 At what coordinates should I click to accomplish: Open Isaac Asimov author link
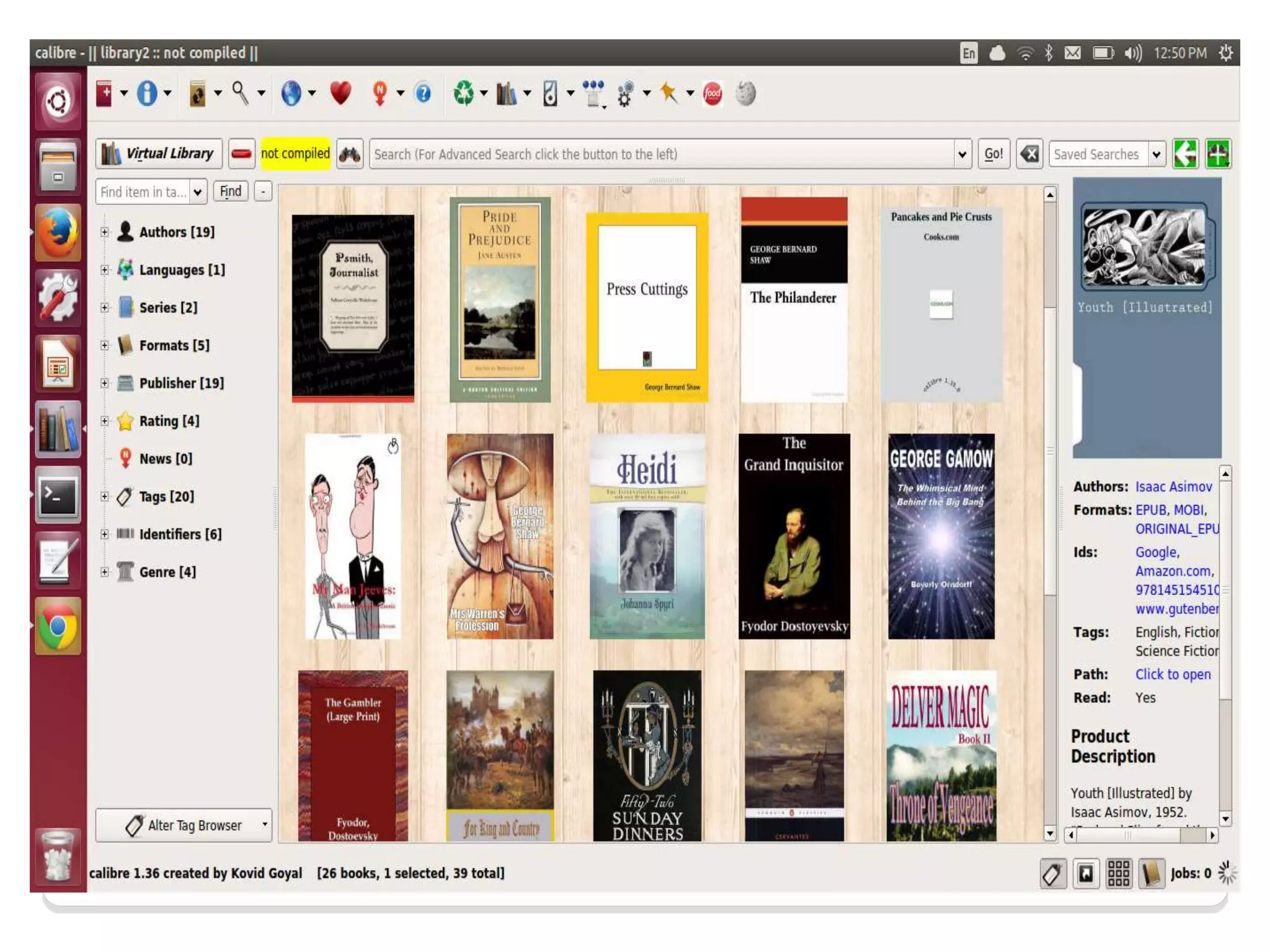tap(1173, 487)
